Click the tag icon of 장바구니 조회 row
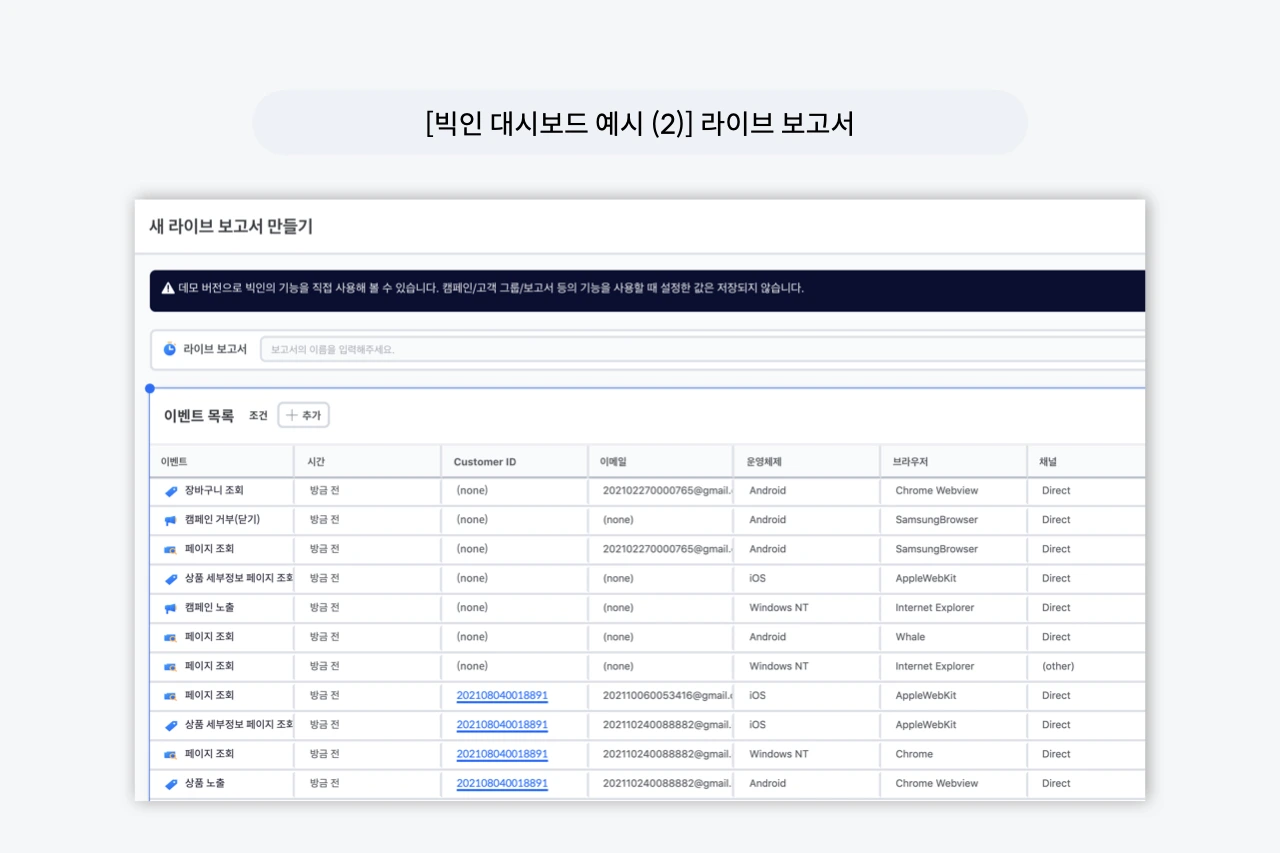1280x853 pixels. [x=171, y=491]
